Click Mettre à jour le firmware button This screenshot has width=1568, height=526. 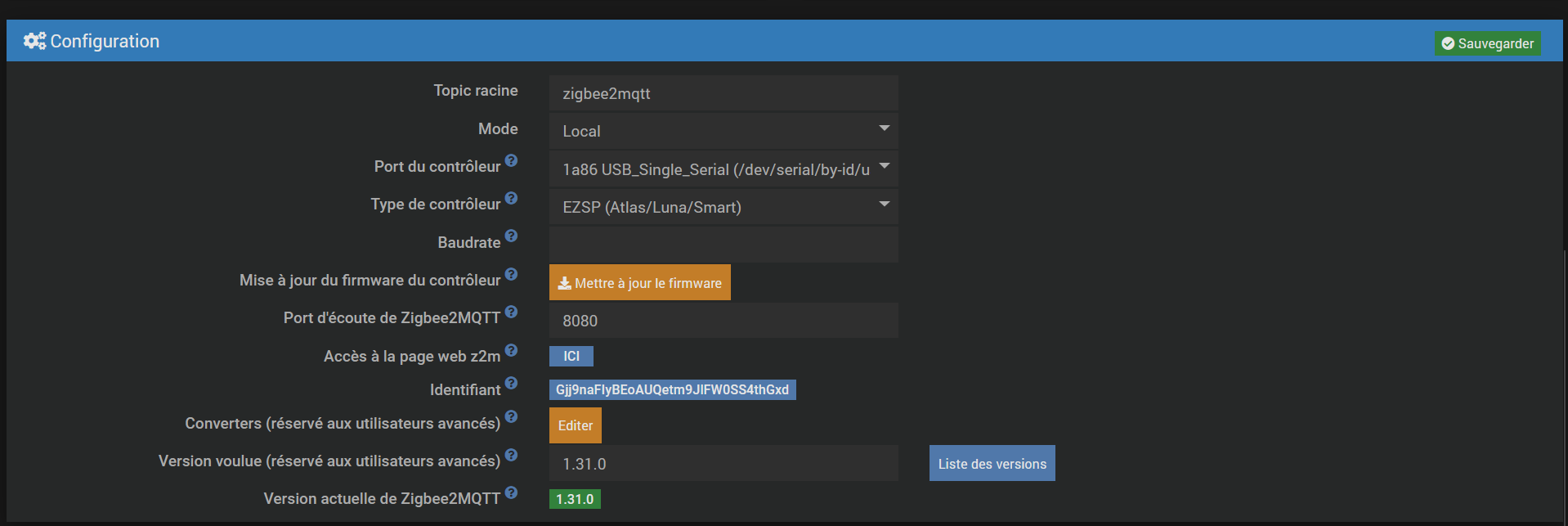639,283
